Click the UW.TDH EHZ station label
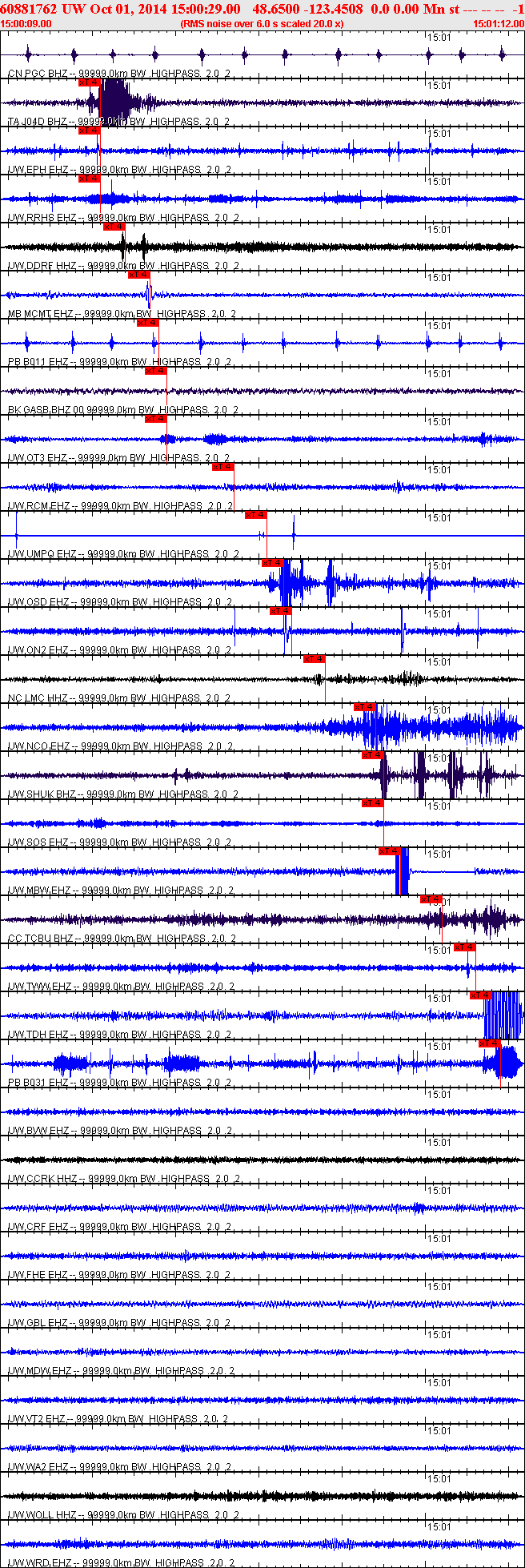 pyautogui.click(x=120, y=1035)
